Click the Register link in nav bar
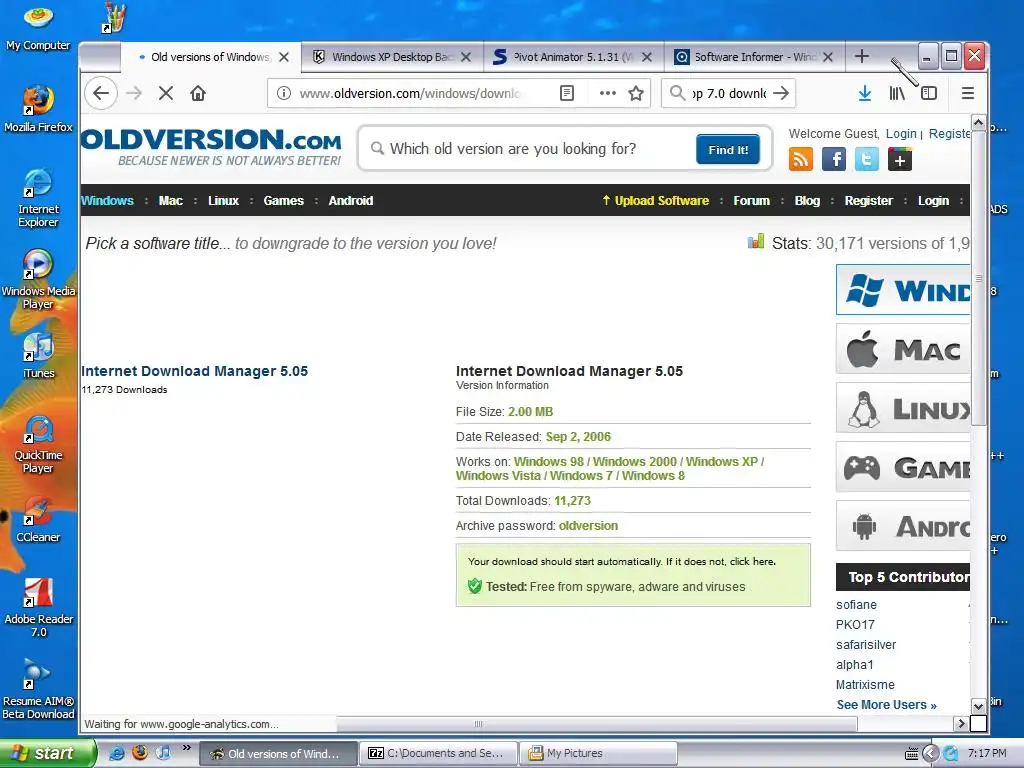 click(869, 200)
